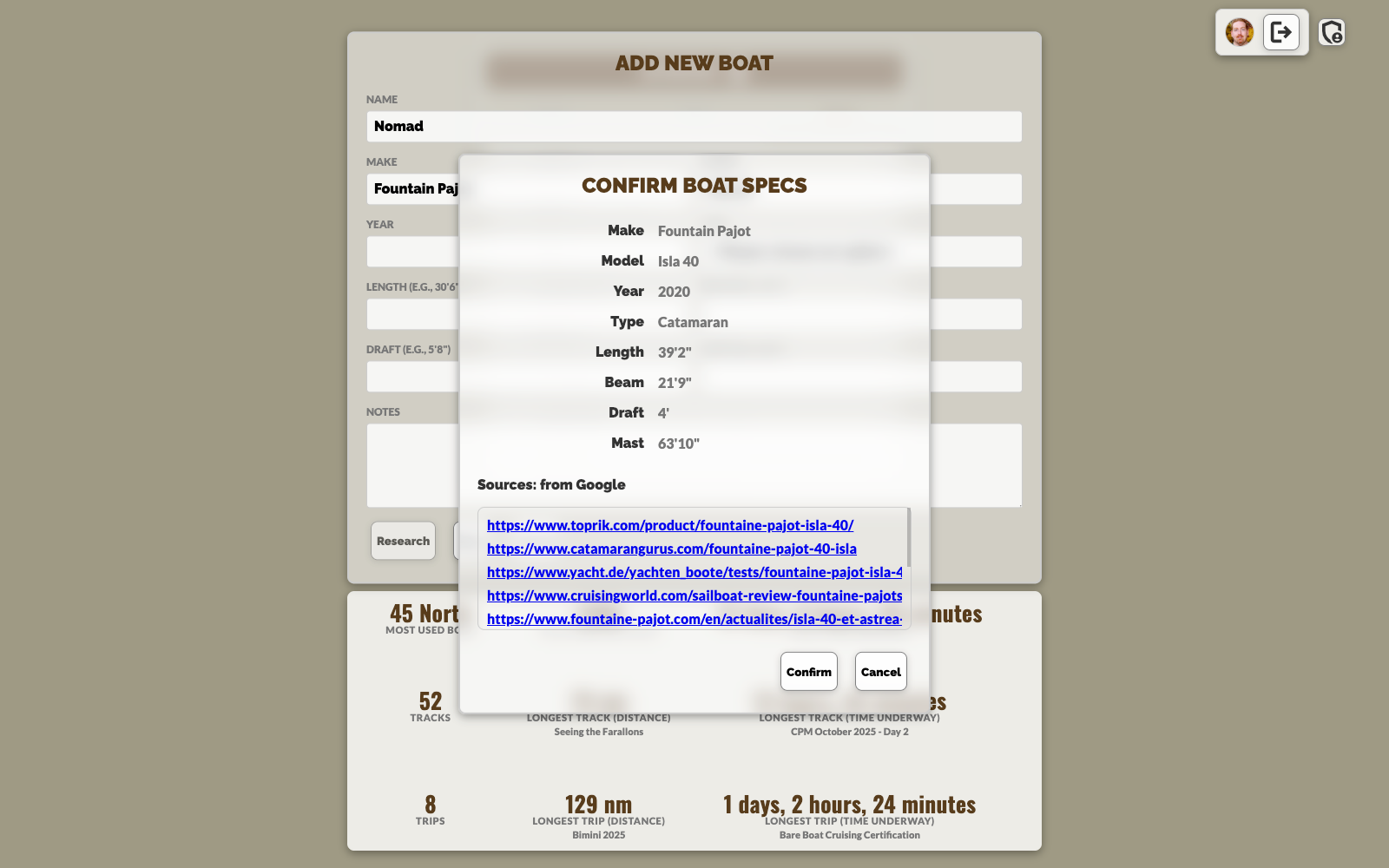1389x868 pixels.
Task: Click the logout arrow icon
Action: [x=1281, y=32]
